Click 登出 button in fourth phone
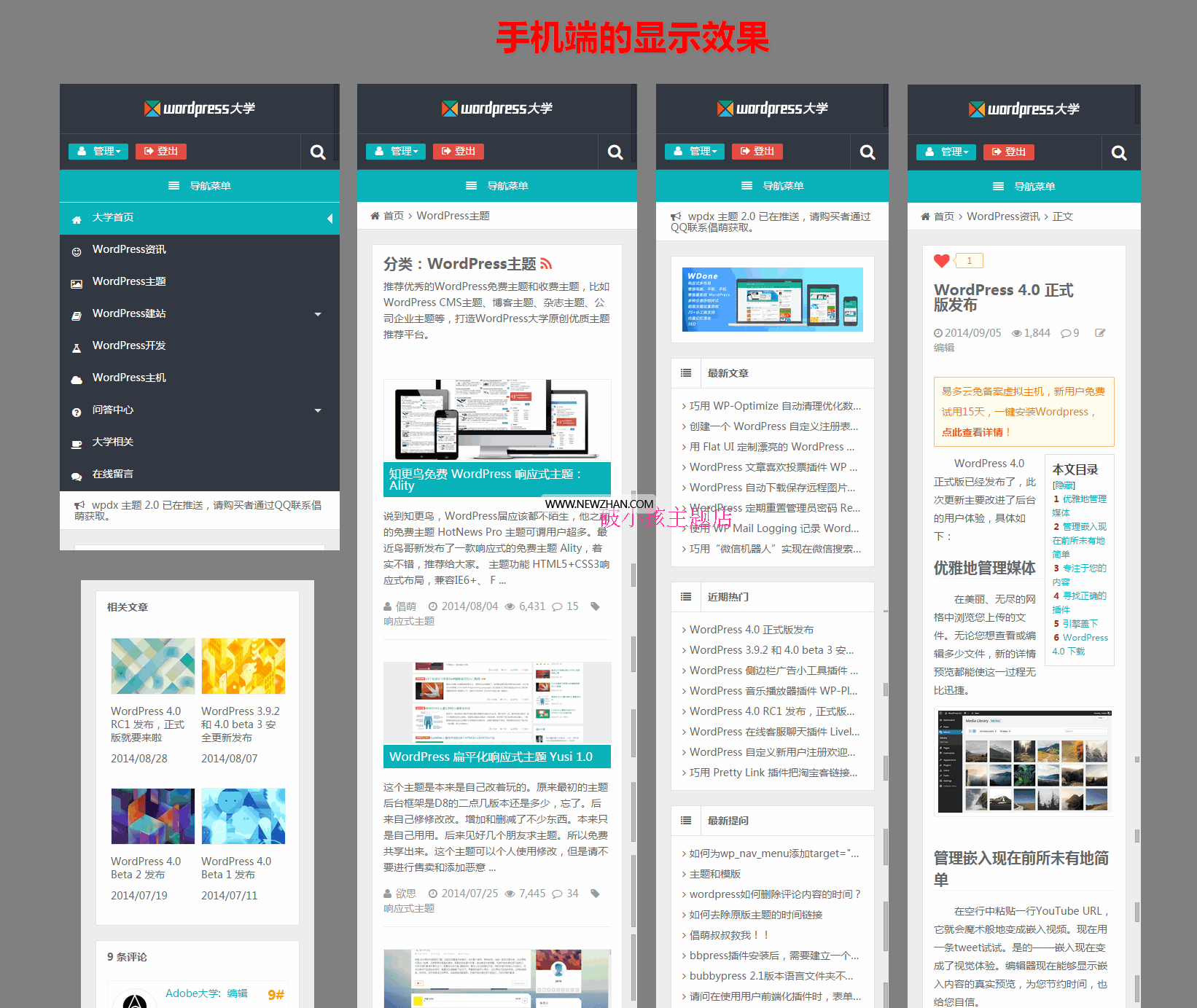 pos(1009,152)
